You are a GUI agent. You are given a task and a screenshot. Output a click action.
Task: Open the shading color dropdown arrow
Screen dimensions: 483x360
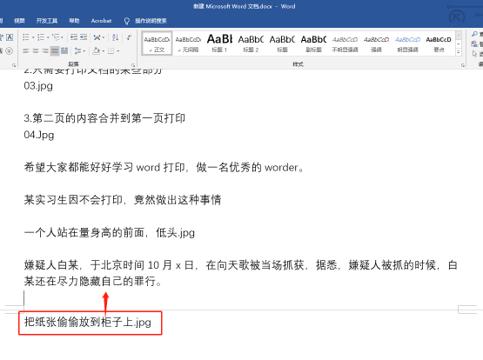point(103,51)
